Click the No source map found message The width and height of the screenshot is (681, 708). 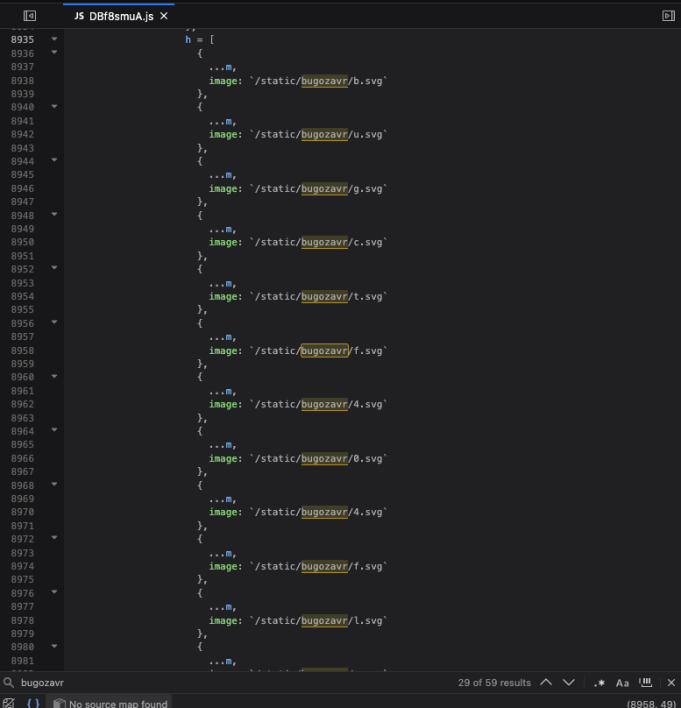118,703
